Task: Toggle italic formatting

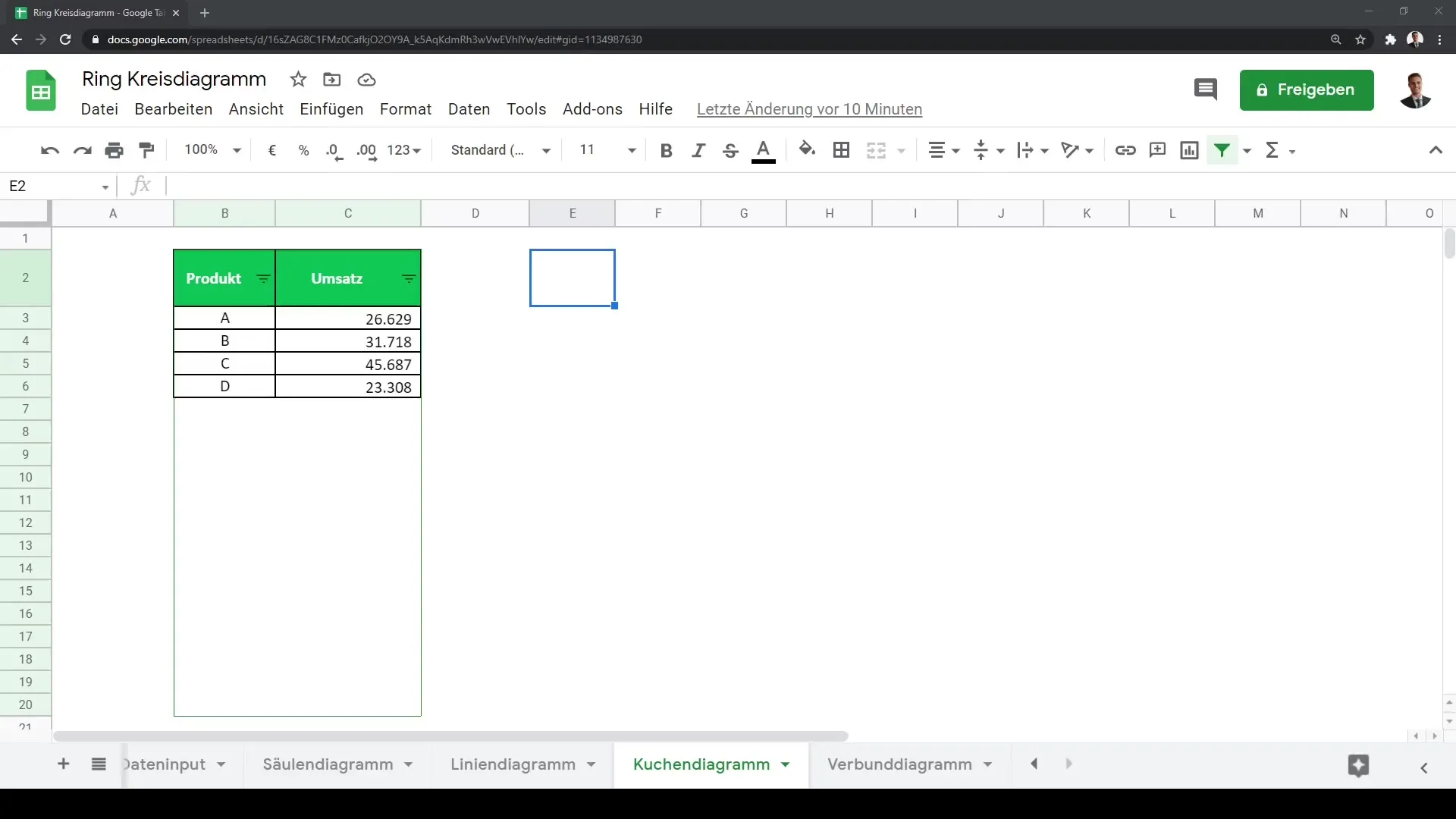Action: click(698, 150)
